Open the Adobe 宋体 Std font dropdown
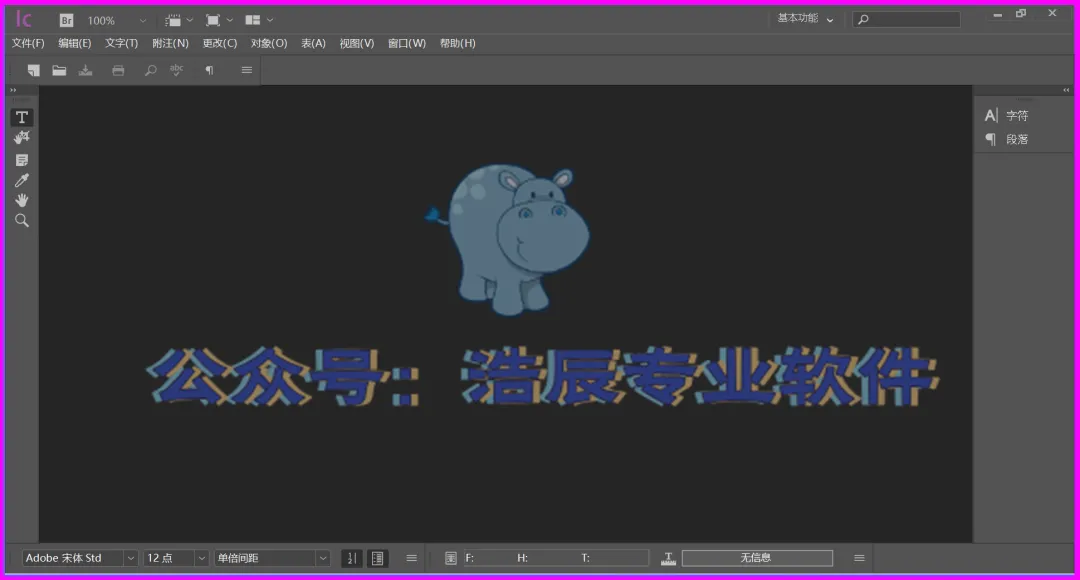This screenshot has width=1080, height=580. (79, 558)
